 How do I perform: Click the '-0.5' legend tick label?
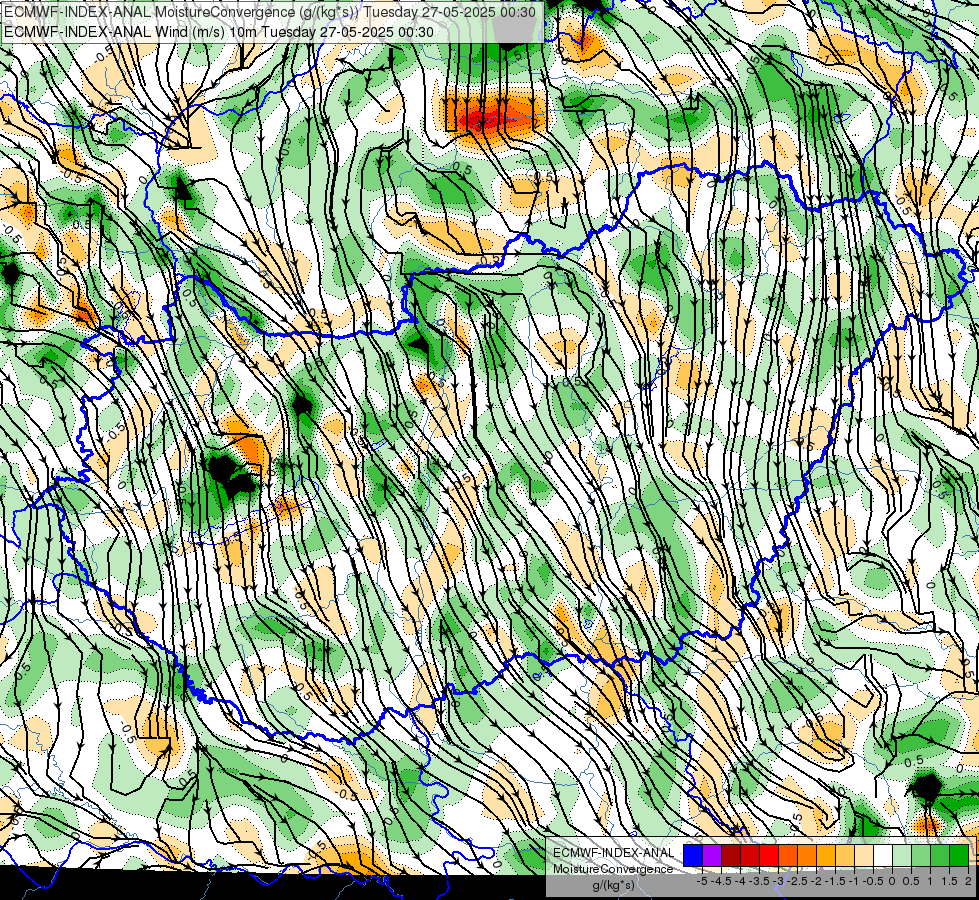point(873,881)
